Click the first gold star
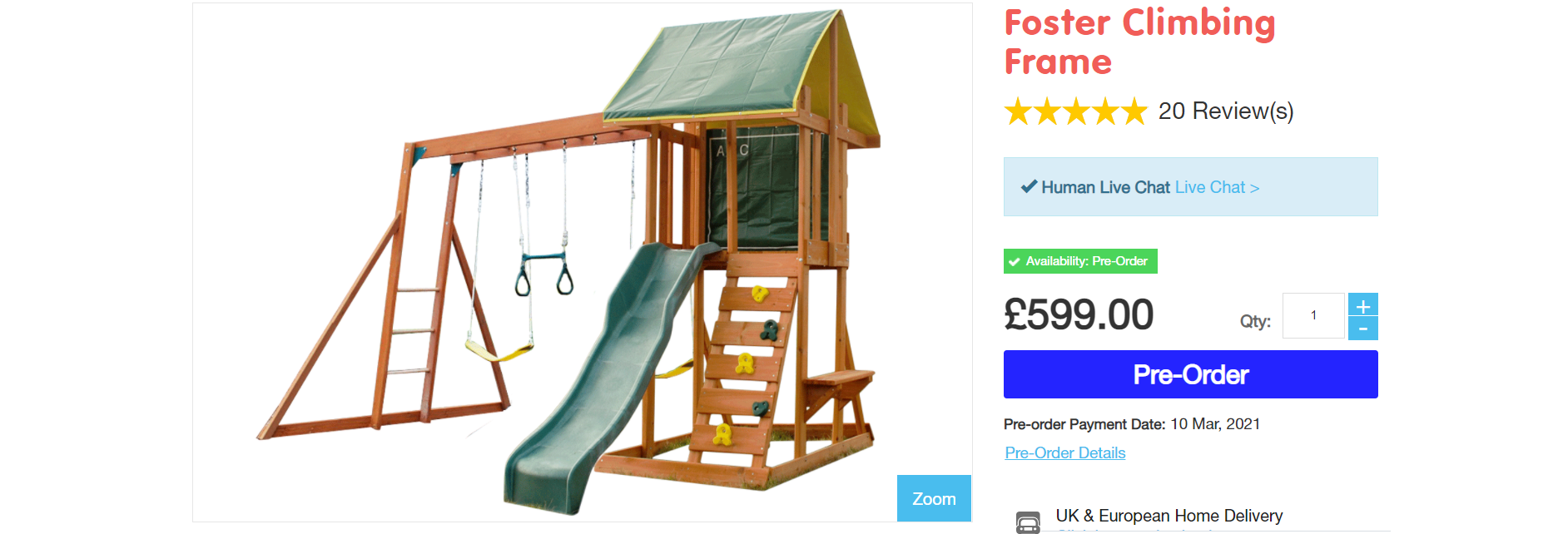 point(1019,111)
